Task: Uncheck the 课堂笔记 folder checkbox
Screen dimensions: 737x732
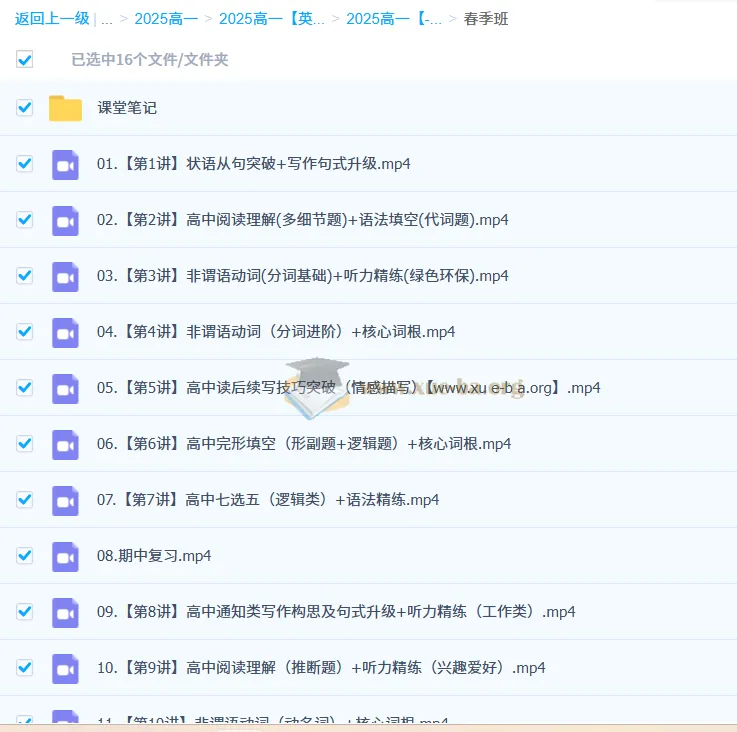Action: pos(25,108)
